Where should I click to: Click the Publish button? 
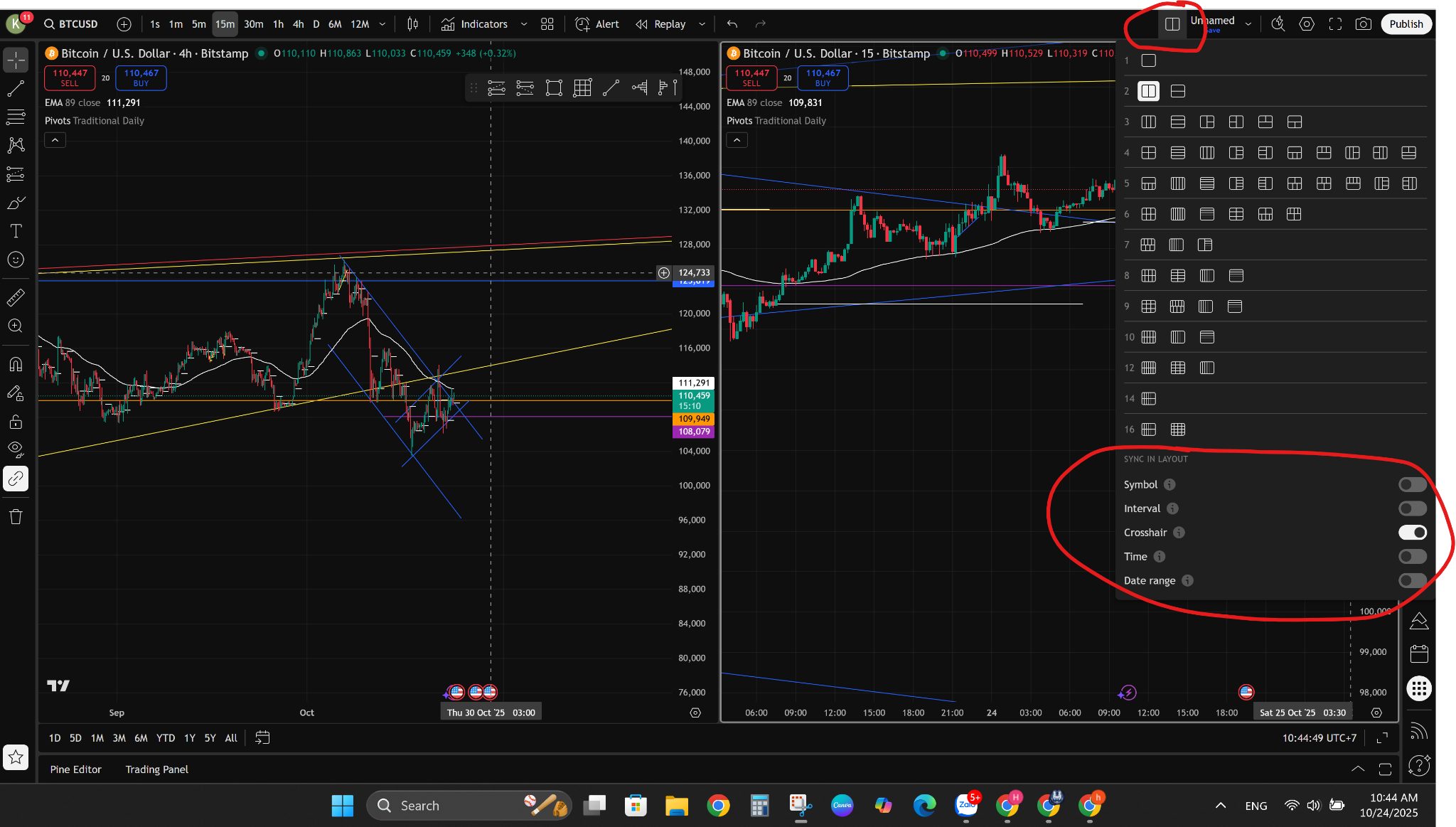point(1406,24)
